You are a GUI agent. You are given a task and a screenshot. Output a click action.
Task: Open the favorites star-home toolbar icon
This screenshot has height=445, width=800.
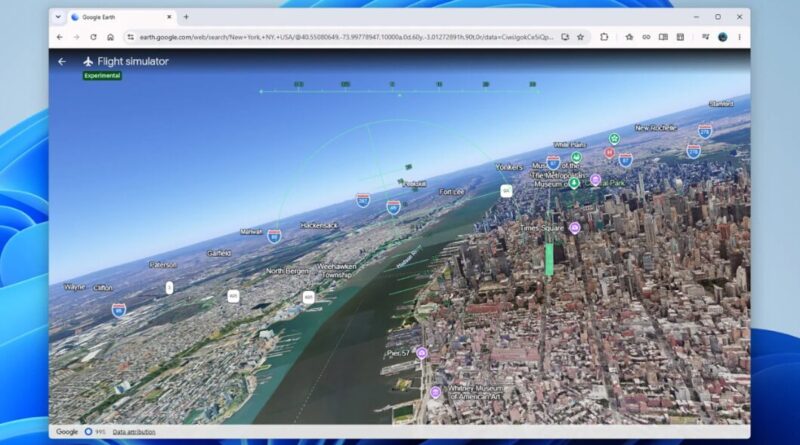tap(629, 37)
